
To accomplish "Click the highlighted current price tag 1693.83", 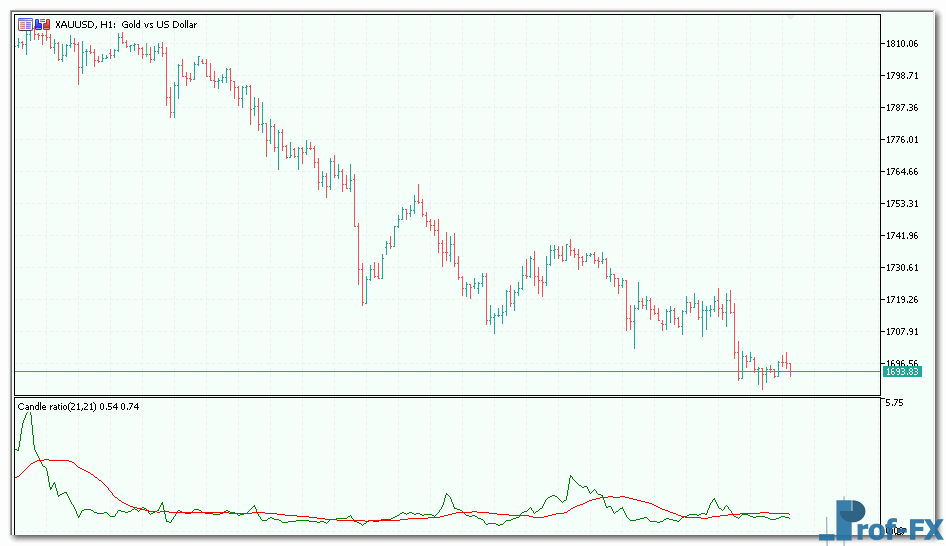I will pos(901,372).
